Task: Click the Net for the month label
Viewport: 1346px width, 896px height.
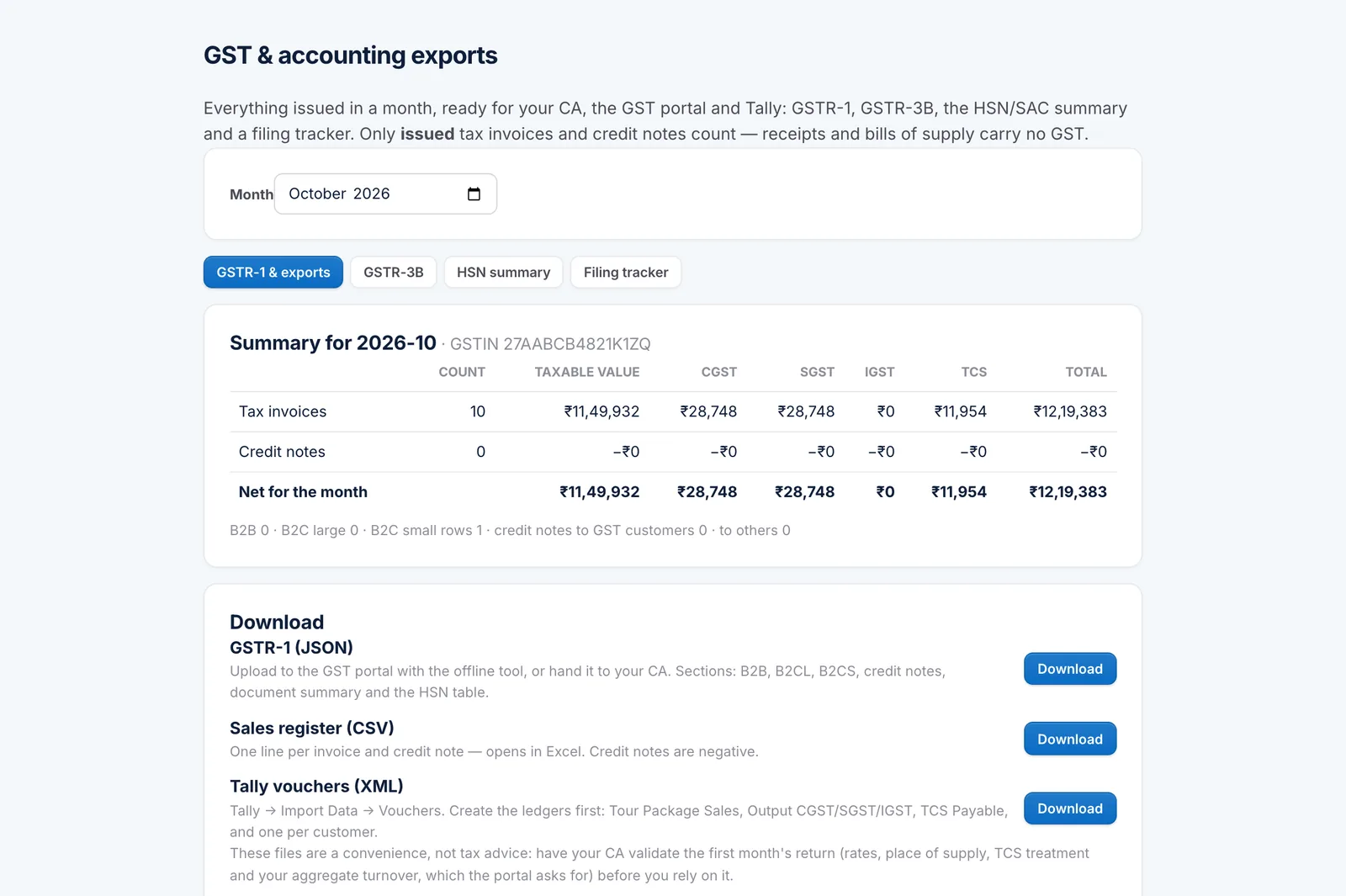Action: coord(303,492)
